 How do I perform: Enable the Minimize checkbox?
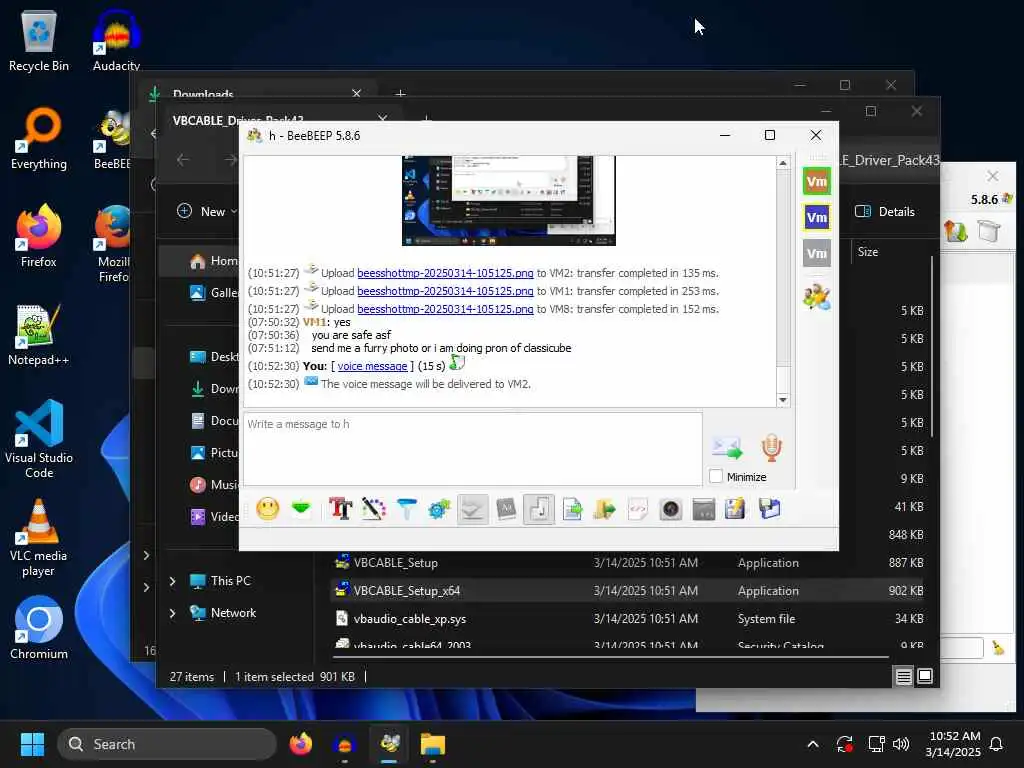pyautogui.click(x=716, y=476)
